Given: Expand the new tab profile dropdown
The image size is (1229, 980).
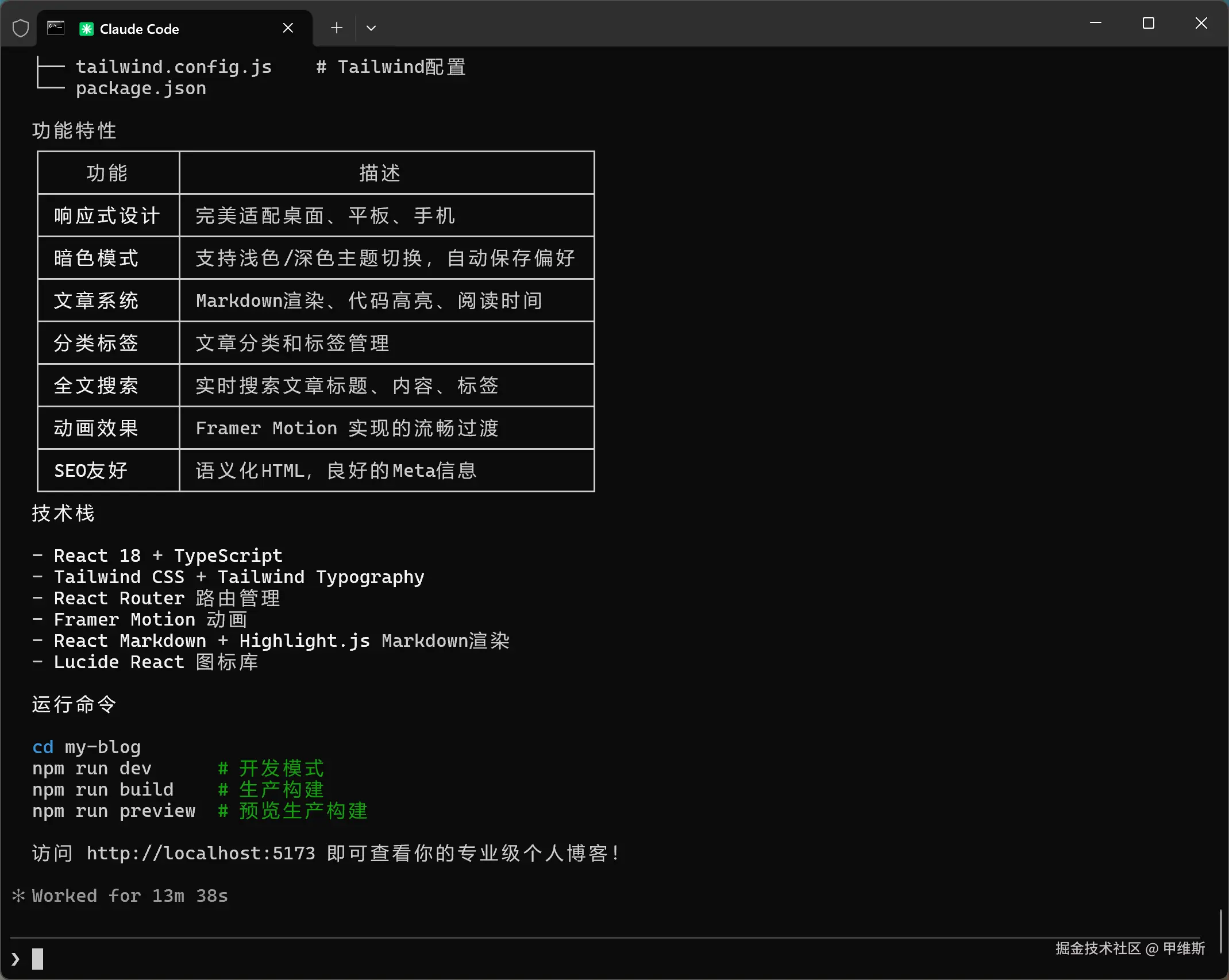Looking at the screenshot, I should (x=371, y=28).
